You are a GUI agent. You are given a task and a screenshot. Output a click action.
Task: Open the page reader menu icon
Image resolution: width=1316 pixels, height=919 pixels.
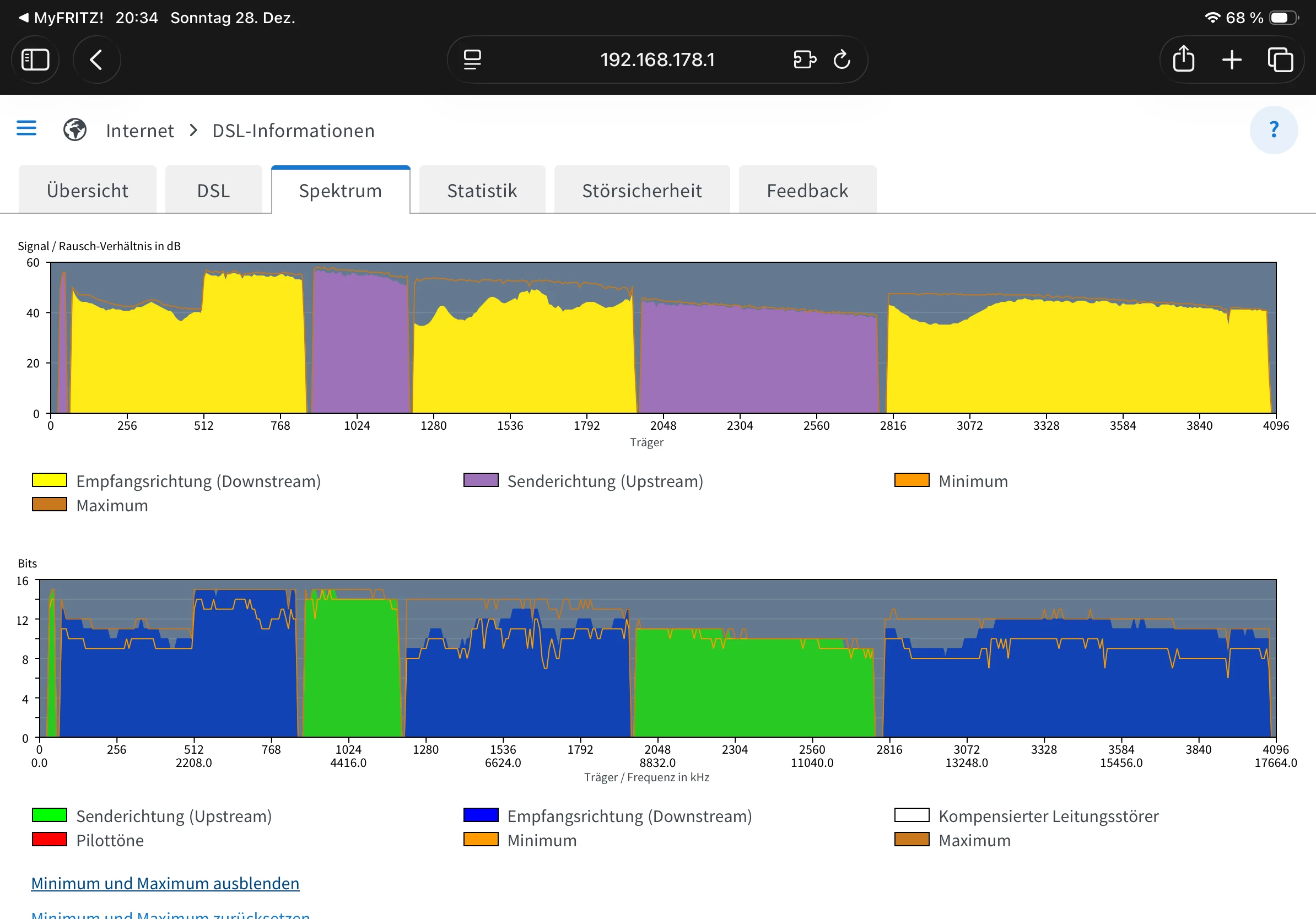click(472, 60)
